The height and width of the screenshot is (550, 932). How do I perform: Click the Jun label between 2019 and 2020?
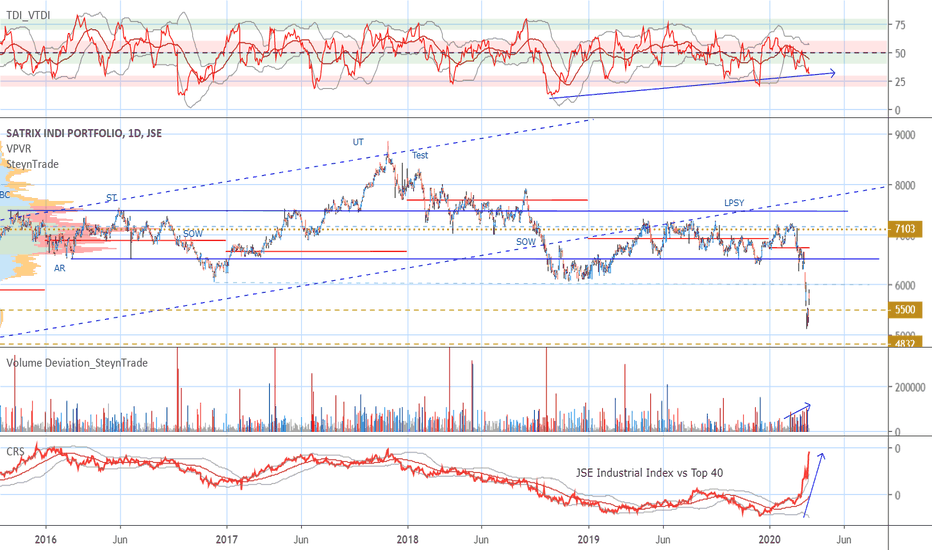pyautogui.click(x=663, y=539)
